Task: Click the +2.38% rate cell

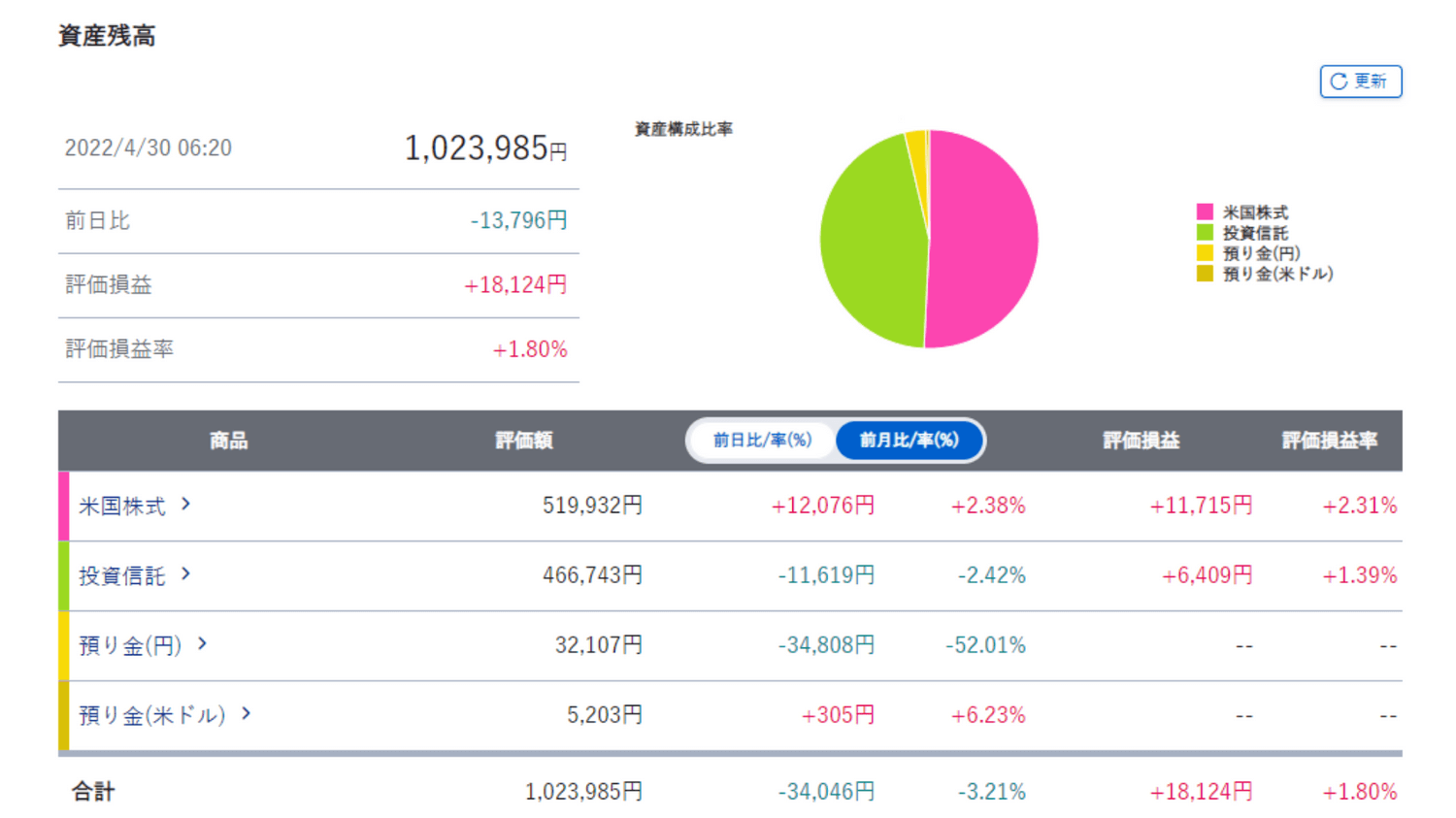Action: point(988,506)
